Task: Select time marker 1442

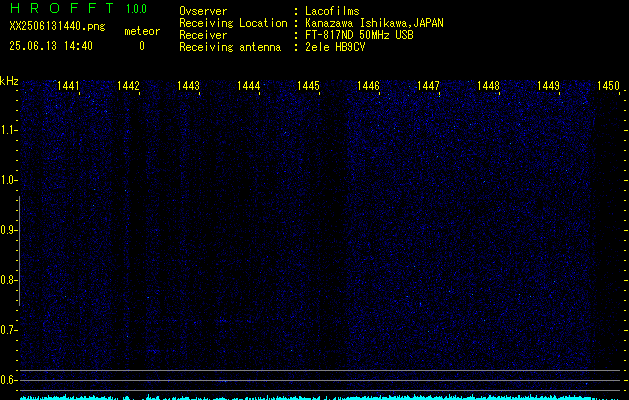Action: (128, 85)
